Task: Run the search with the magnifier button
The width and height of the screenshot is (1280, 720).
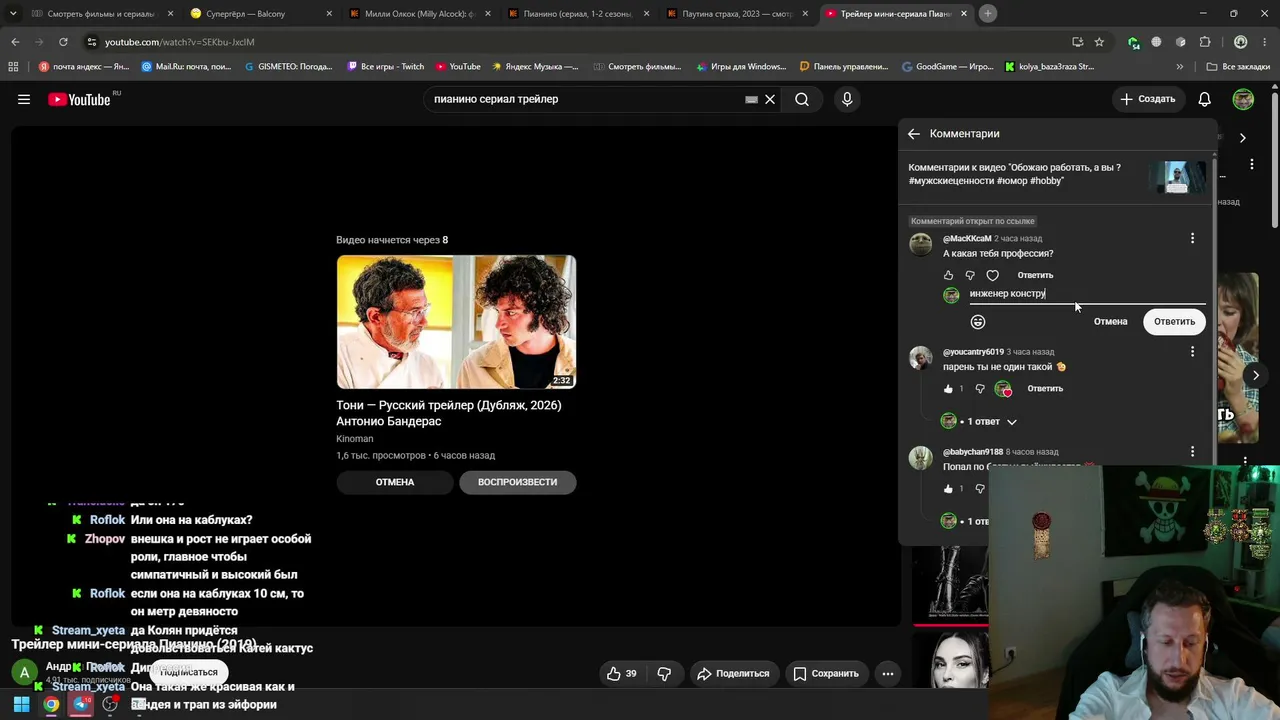Action: point(802,99)
